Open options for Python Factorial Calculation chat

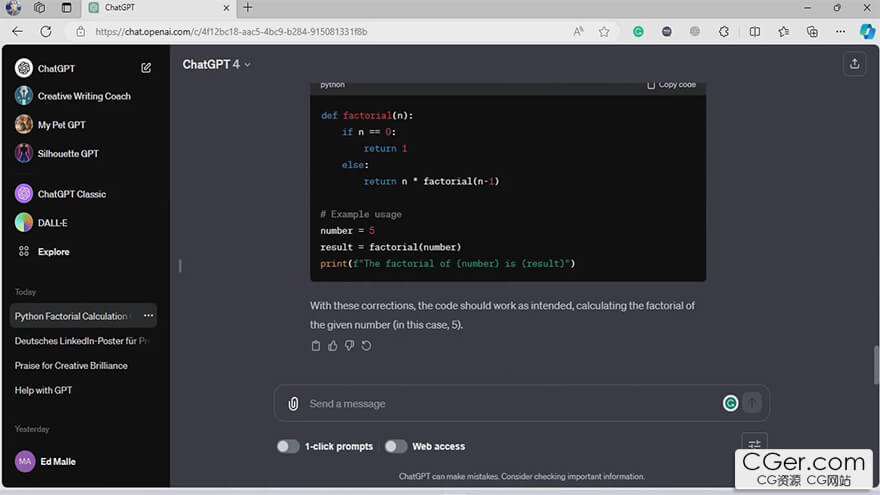(x=148, y=315)
